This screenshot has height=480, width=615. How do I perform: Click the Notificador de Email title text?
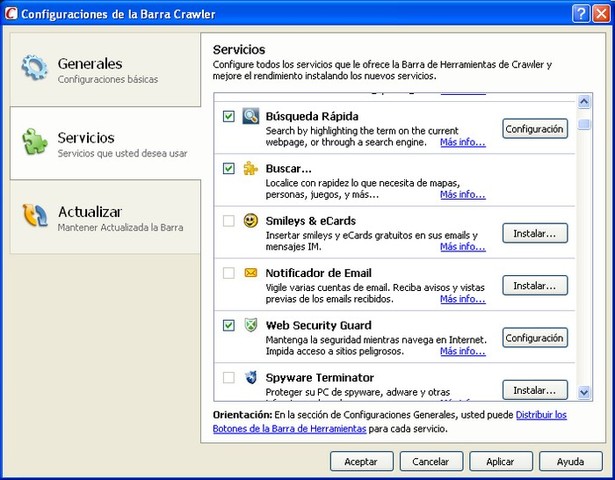point(318,273)
